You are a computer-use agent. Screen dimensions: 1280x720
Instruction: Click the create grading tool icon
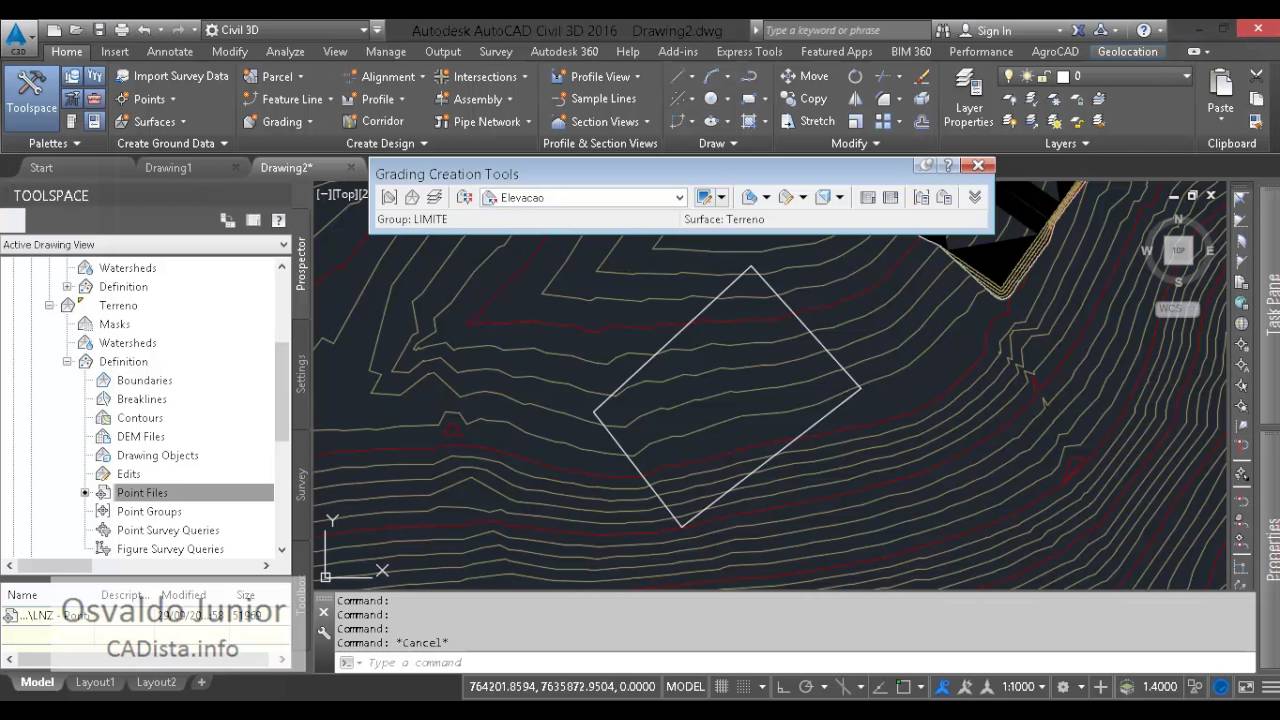pos(705,198)
